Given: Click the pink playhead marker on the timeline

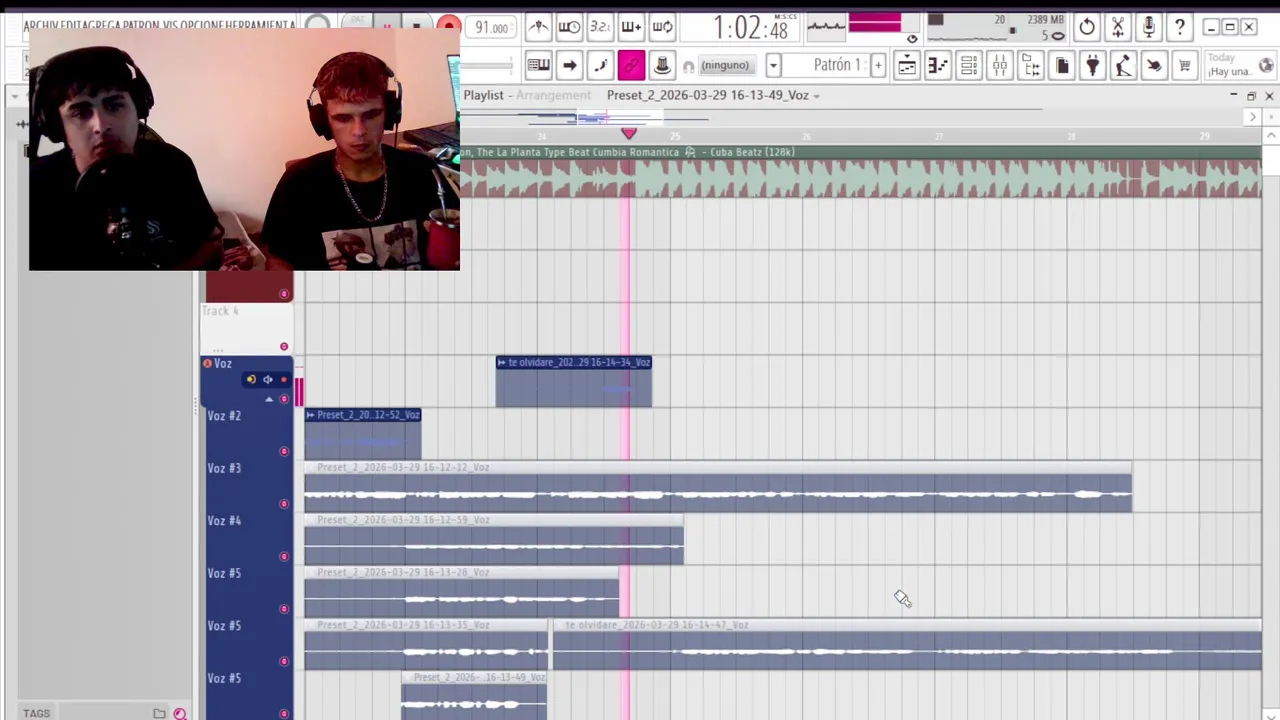Looking at the screenshot, I should 629,133.
